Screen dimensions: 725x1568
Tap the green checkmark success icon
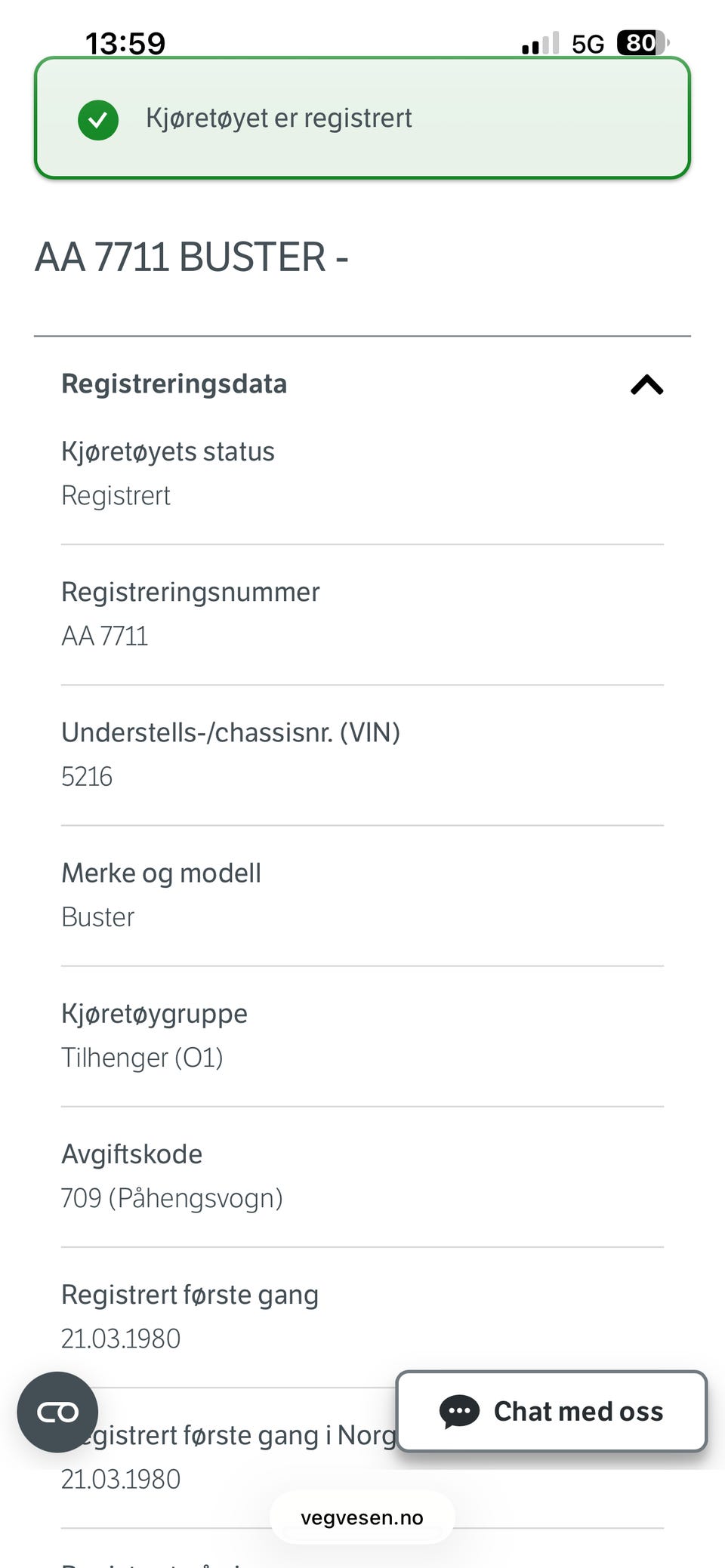(98, 119)
